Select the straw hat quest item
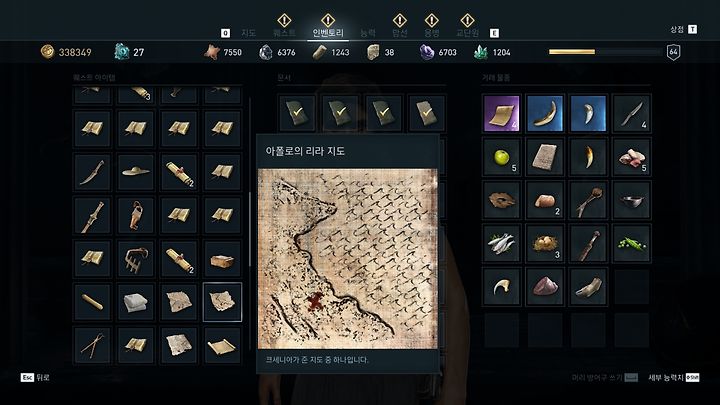Viewport: 720px width, 405px height. tap(135, 172)
